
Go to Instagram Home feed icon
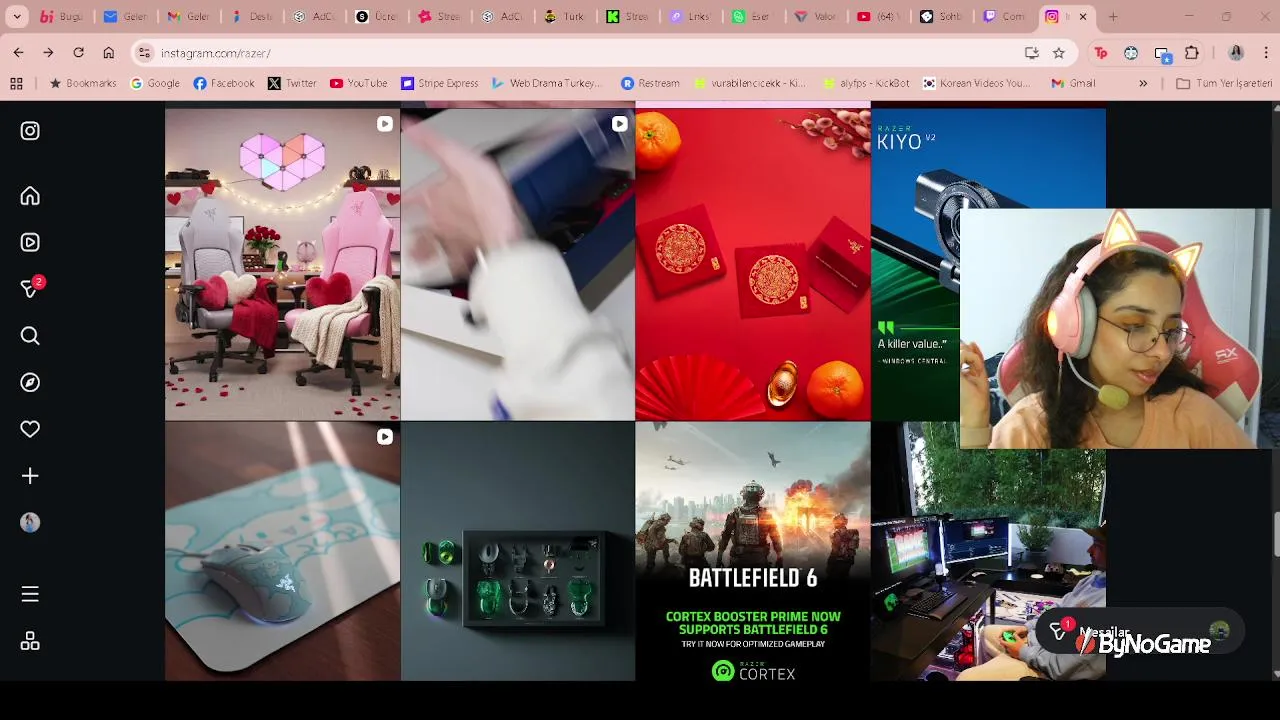tap(30, 196)
